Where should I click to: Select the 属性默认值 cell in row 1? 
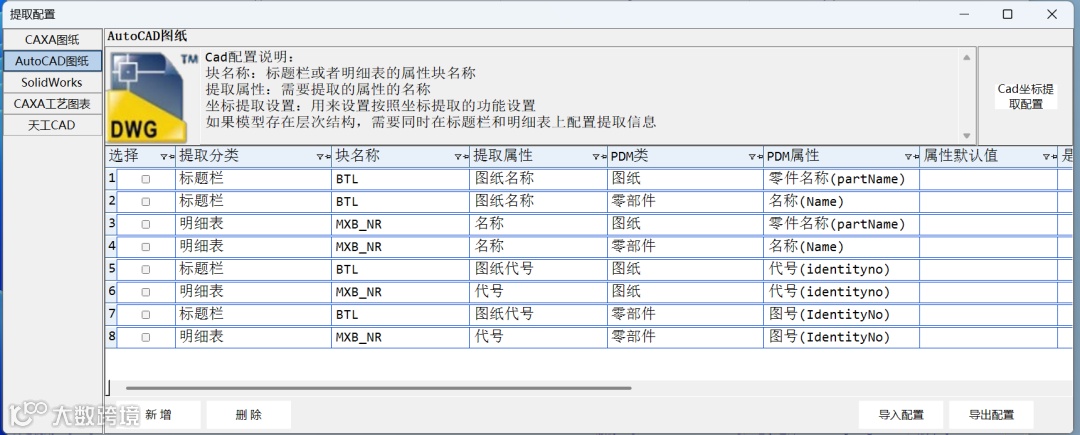(988, 179)
